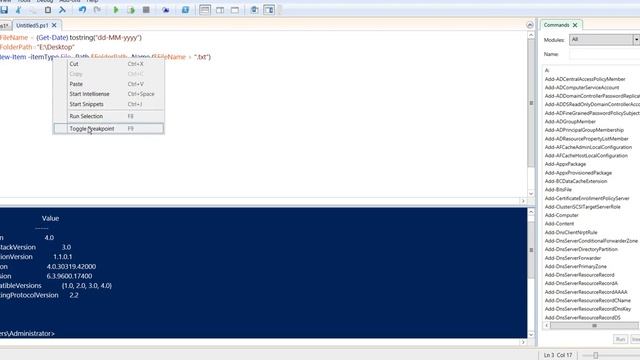Click the Save script toolbar icon
The image size is (640, 360).
click(4, 10)
